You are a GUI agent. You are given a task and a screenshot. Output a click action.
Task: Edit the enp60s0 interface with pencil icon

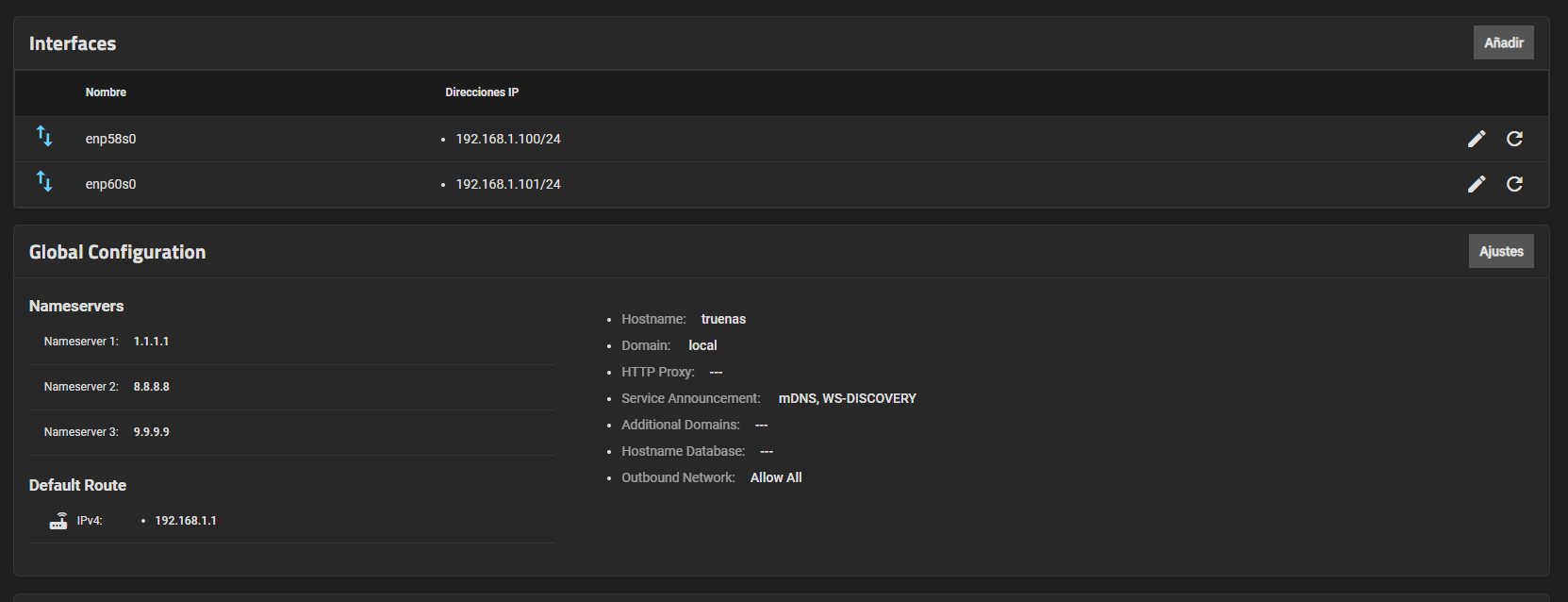click(1477, 184)
